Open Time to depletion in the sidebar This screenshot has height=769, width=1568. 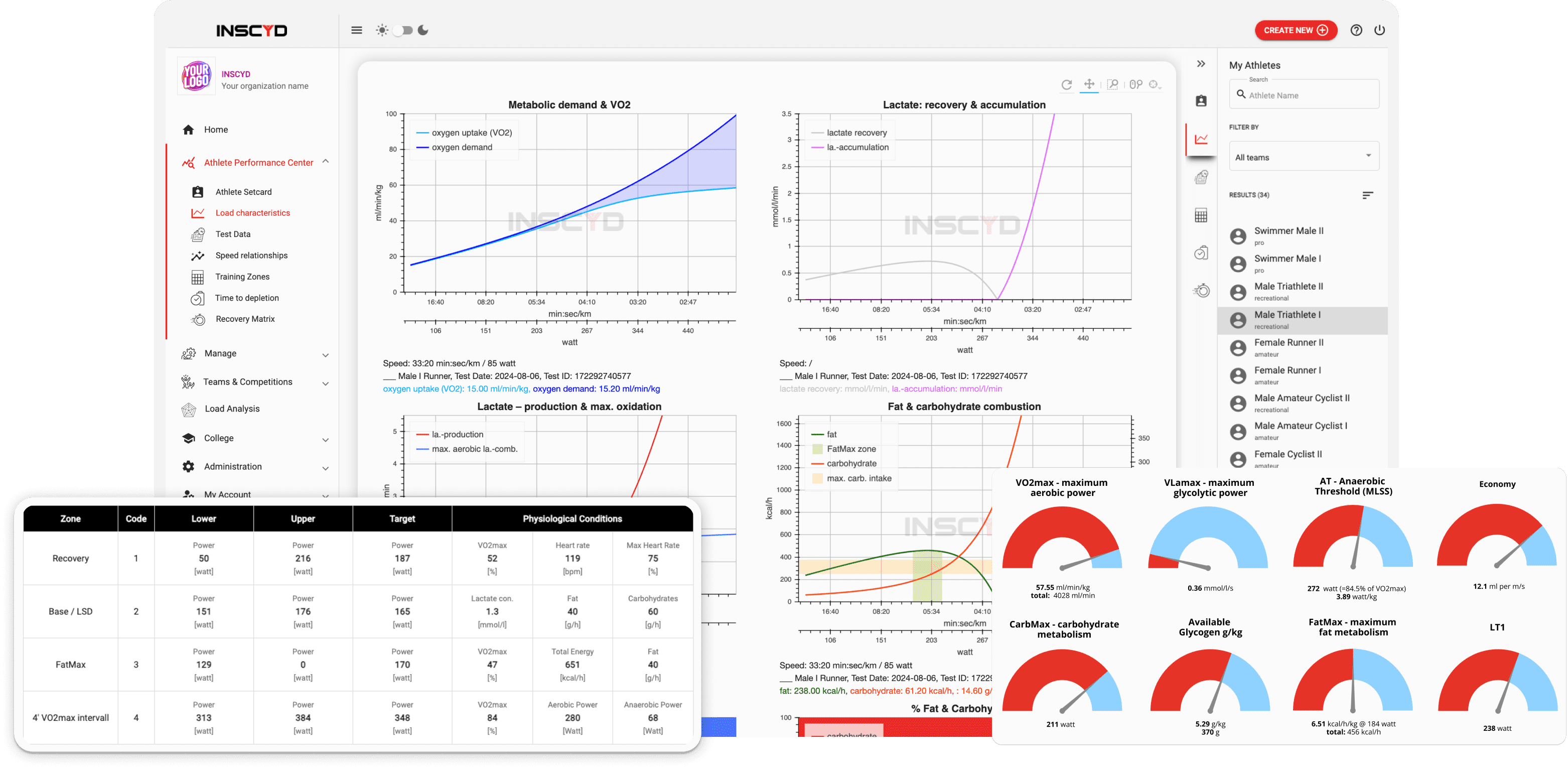point(246,298)
